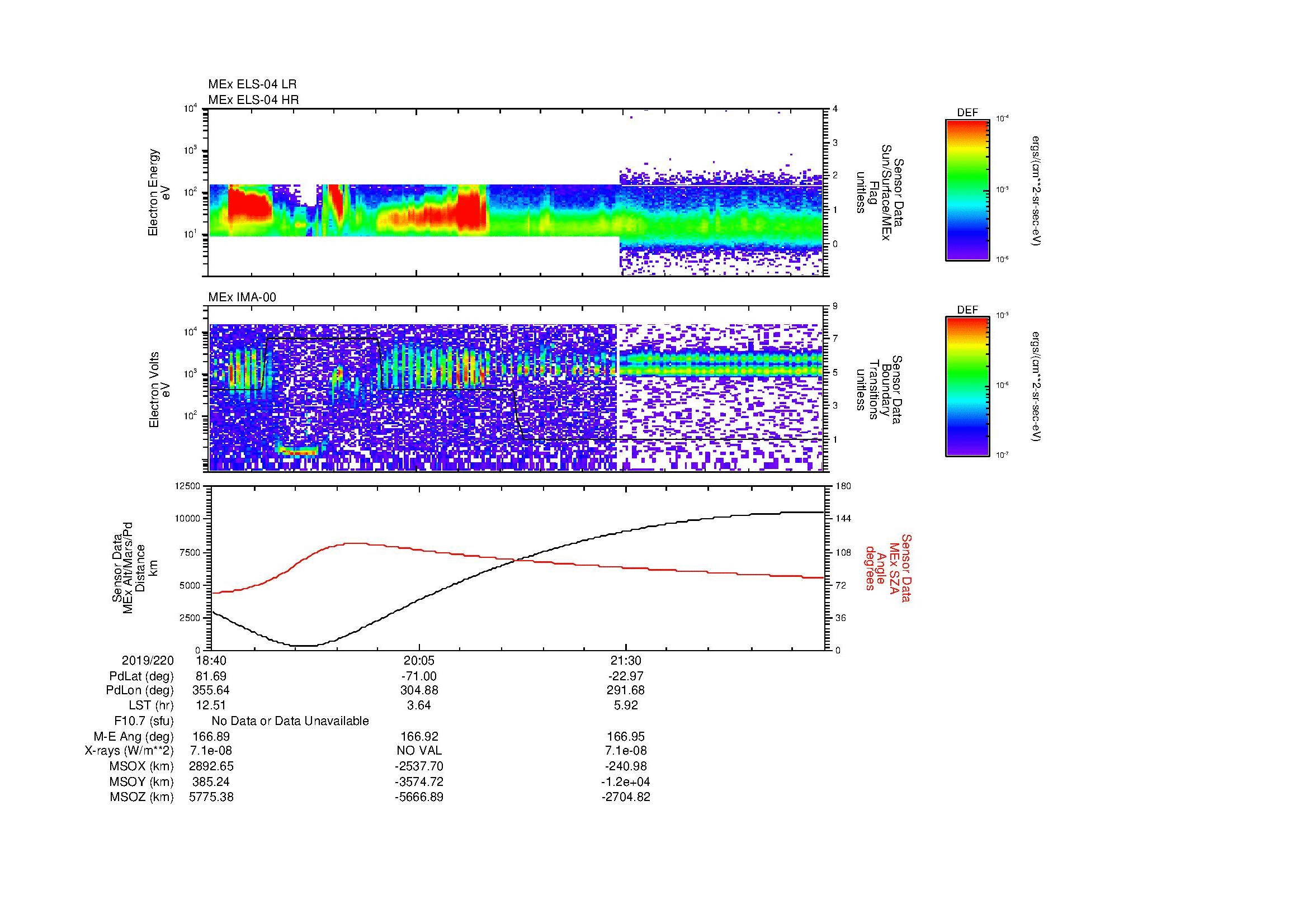Viewport: 1308px width, 924px height.
Task: Click the 'MSOX (km)' row label
Action: pos(142,767)
